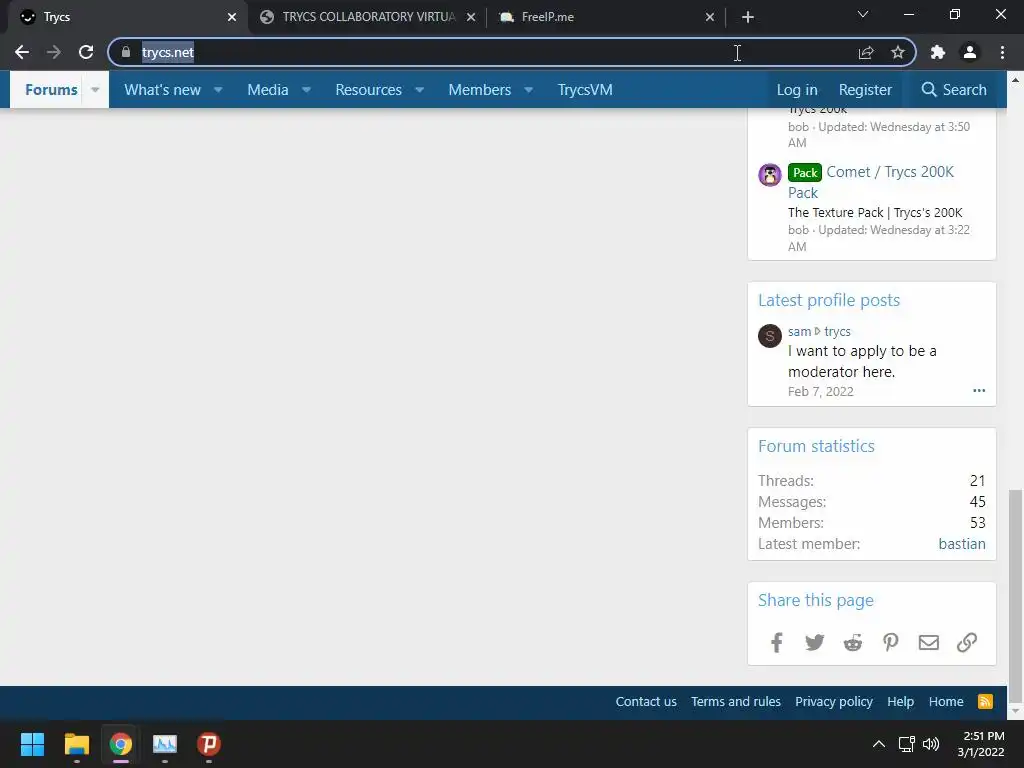
Task: Open the Windows Start menu
Action: (x=32, y=744)
